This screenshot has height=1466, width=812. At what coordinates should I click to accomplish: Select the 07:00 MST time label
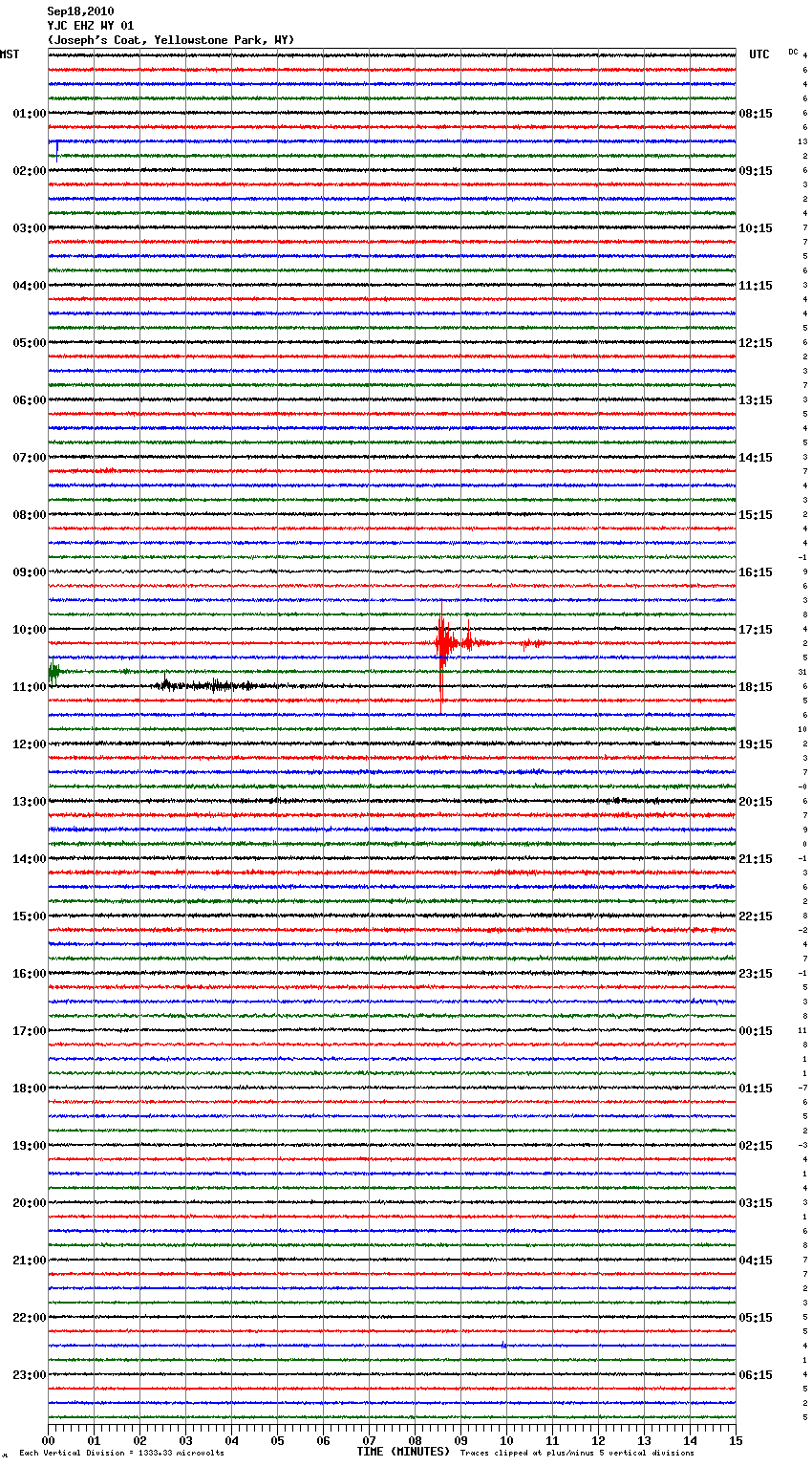[29, 458]
